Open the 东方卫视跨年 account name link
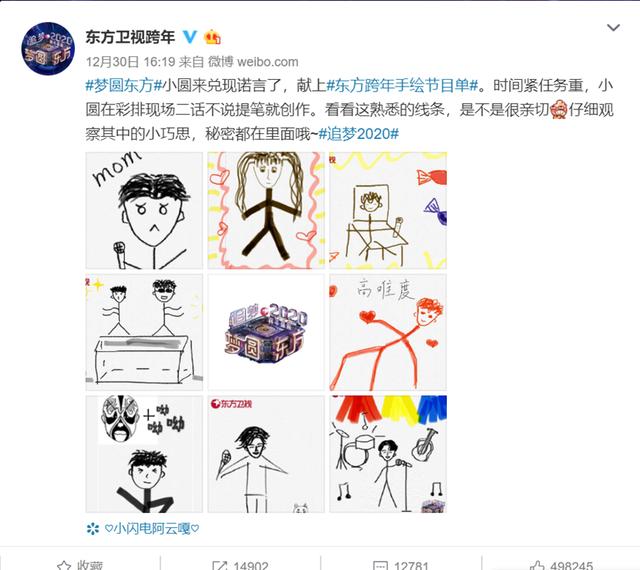Screen dimensions: 640x570 tap(130, 37)
